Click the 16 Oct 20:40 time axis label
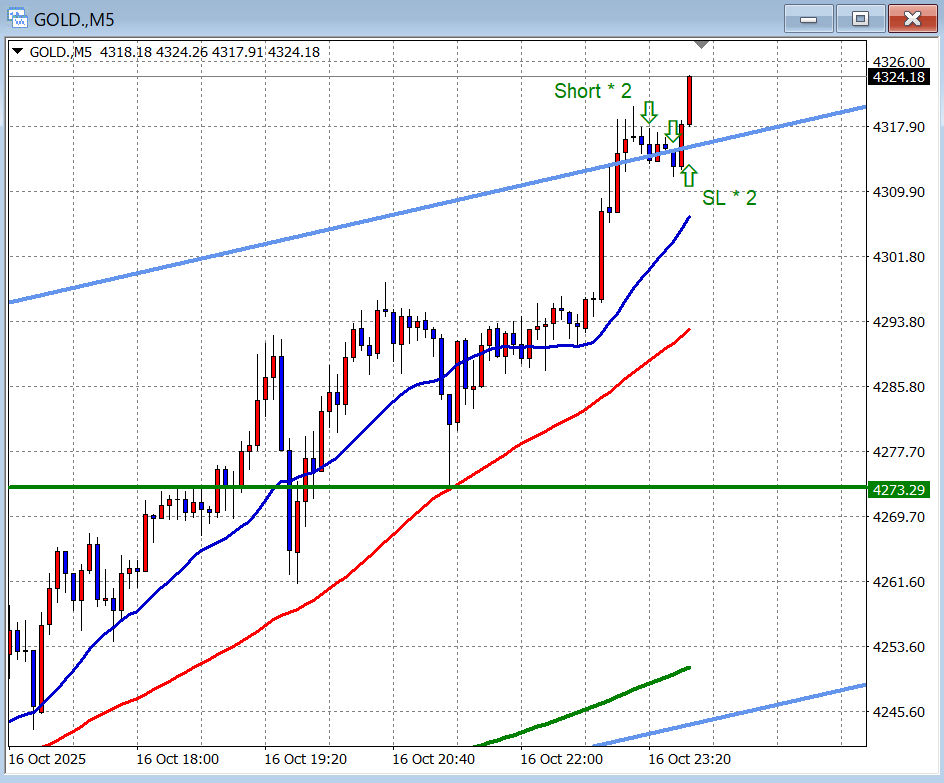 coord(432,759)
